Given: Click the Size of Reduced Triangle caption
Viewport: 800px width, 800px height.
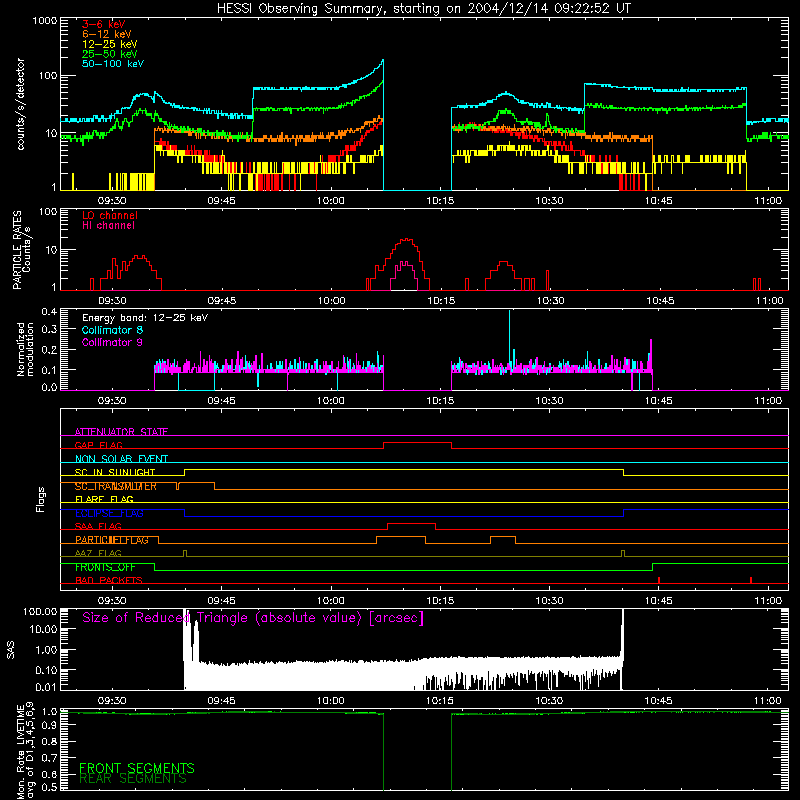Looking at the screenshot, I should tap(253, 618).
